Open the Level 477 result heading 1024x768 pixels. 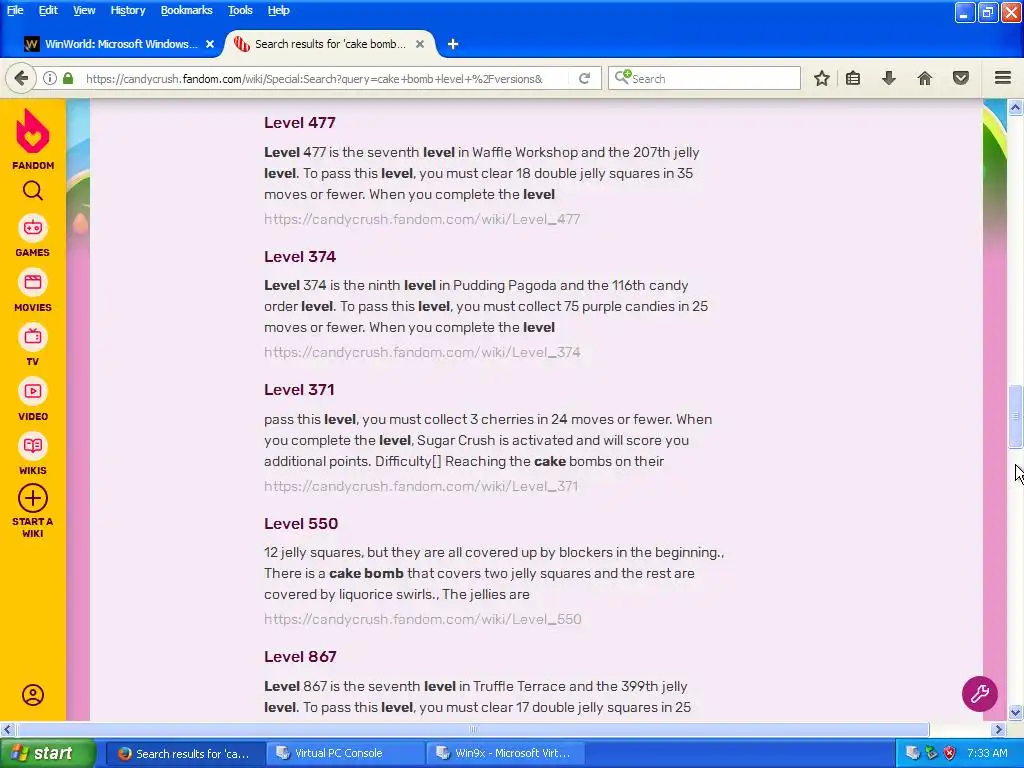point(299,123)
